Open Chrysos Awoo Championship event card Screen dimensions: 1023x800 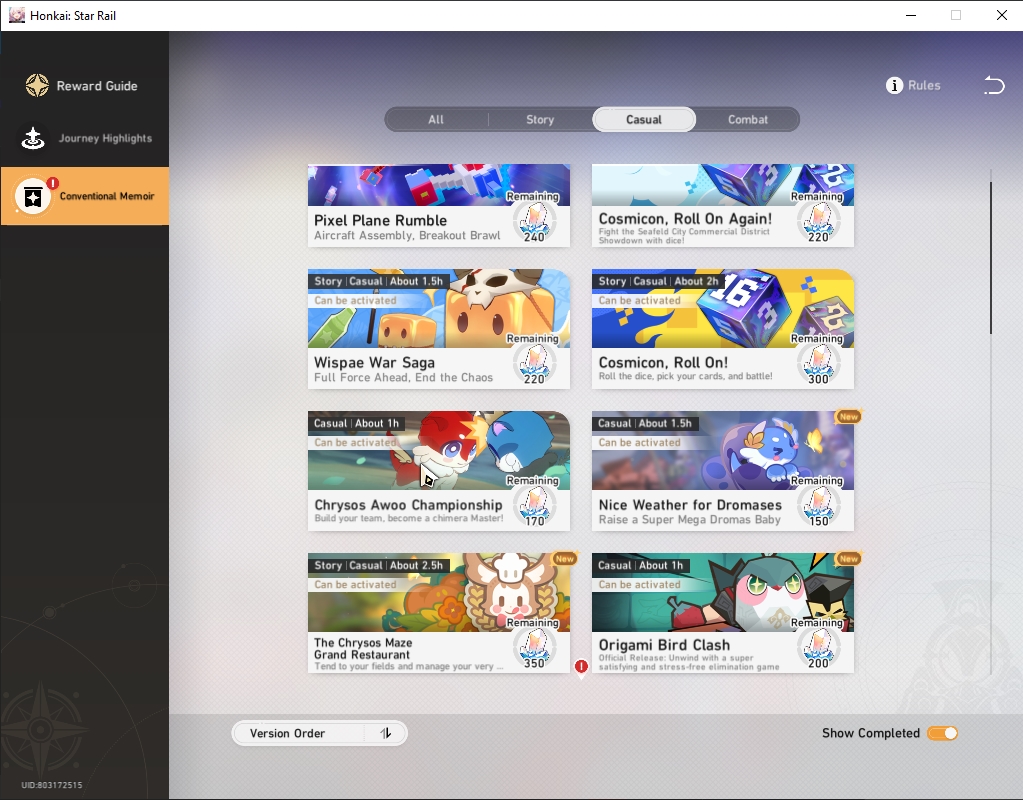[x=439, y=471]
